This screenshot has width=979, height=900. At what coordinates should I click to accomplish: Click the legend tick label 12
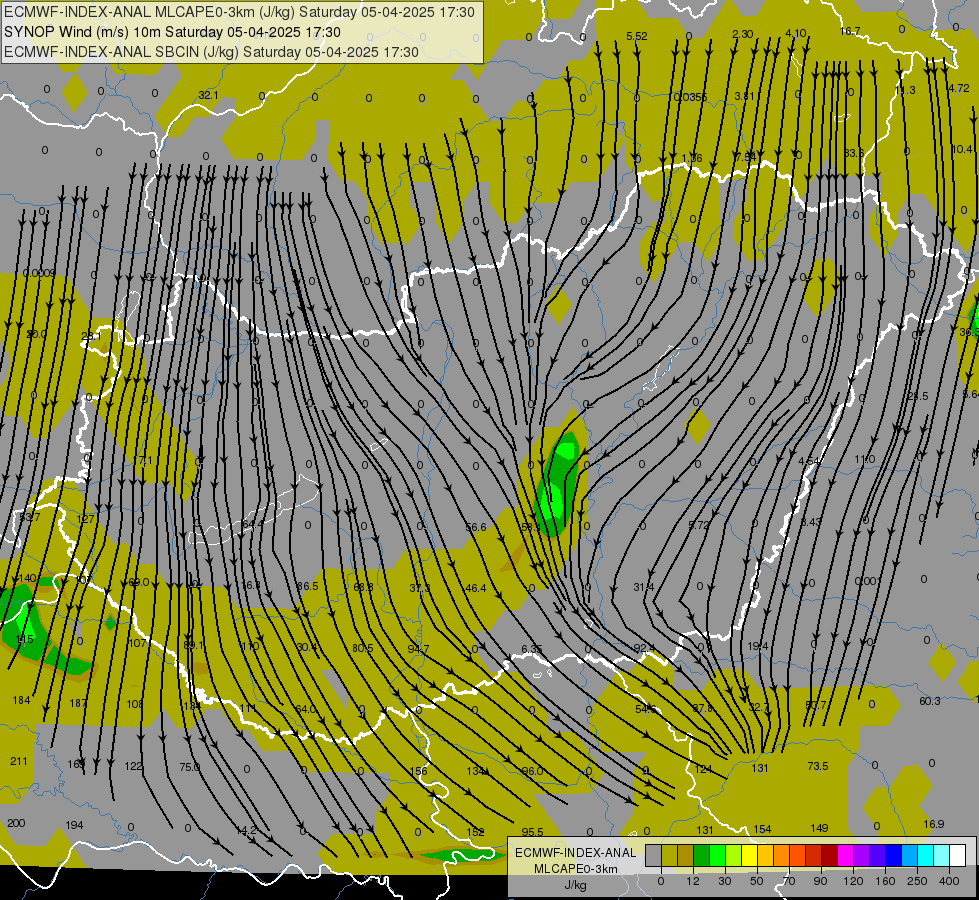[x=693, y=881]
